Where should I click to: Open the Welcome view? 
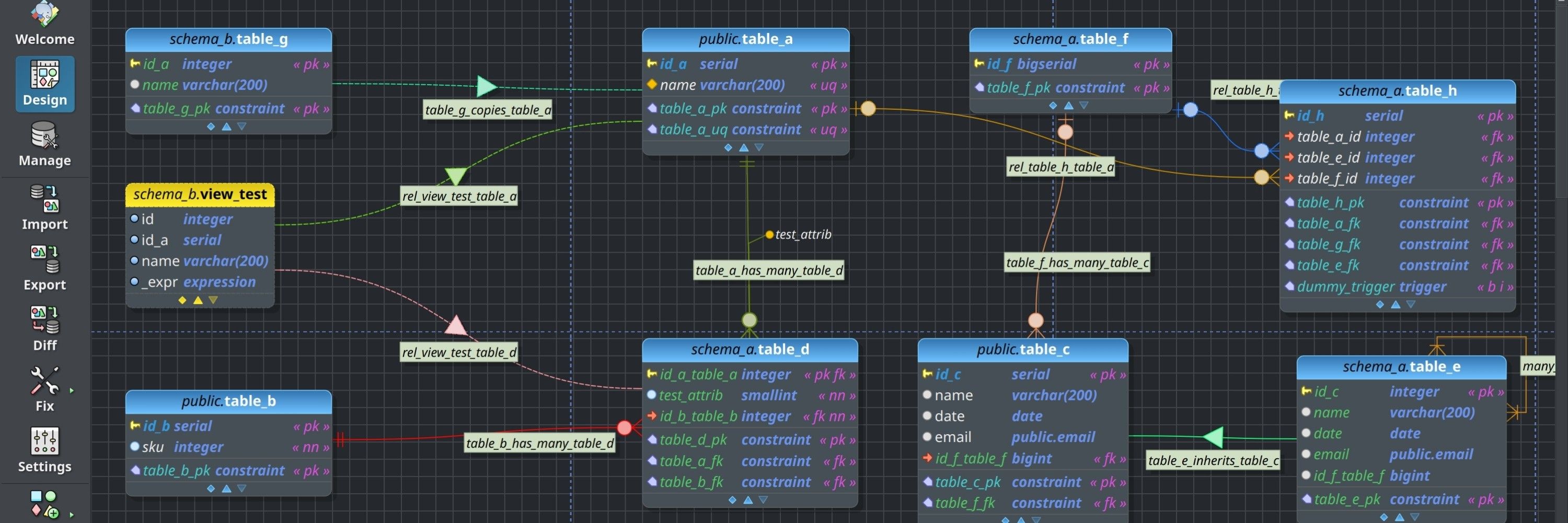(44, 23)
